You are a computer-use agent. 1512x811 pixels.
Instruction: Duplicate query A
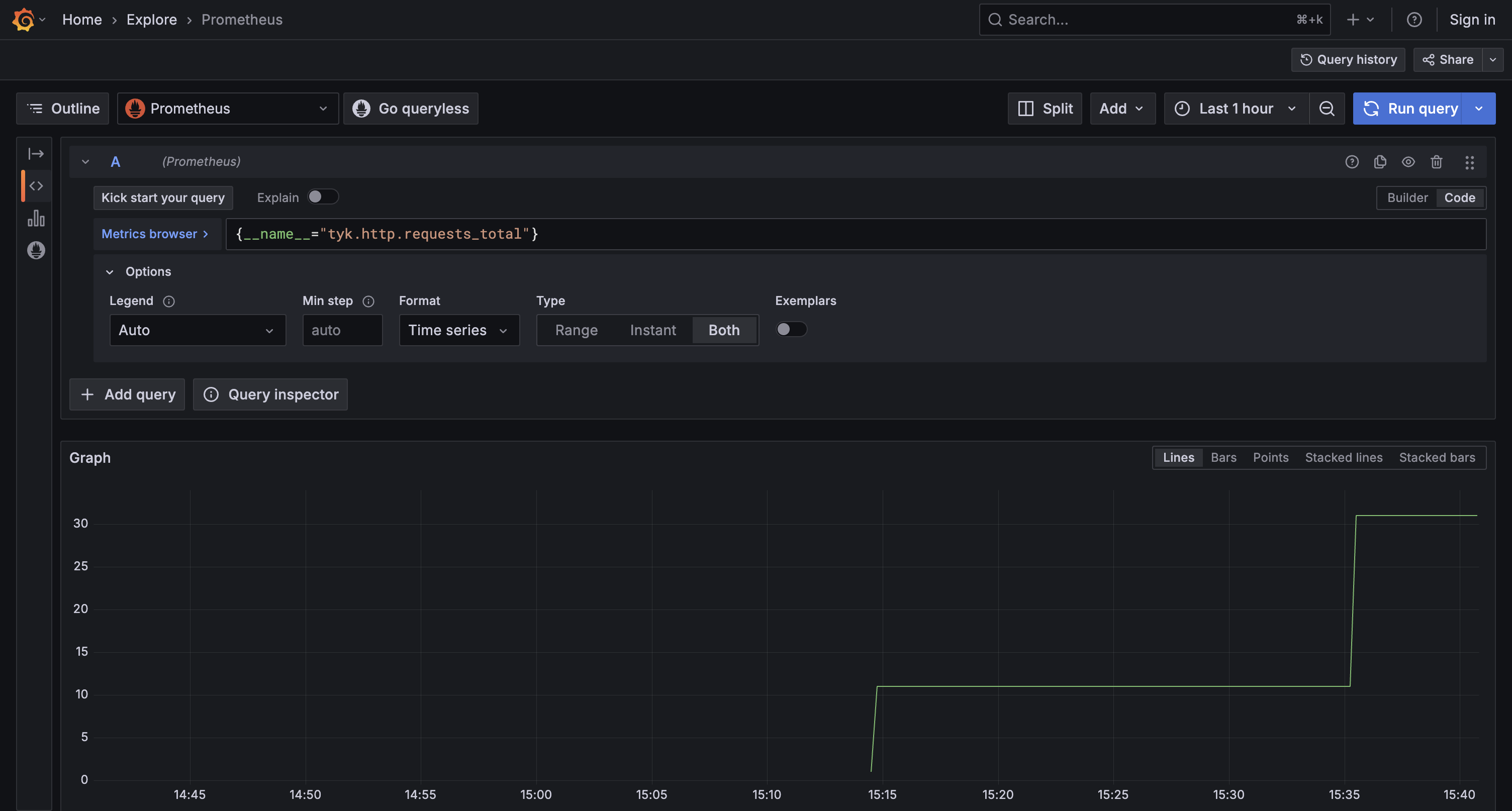(1380, 162)
